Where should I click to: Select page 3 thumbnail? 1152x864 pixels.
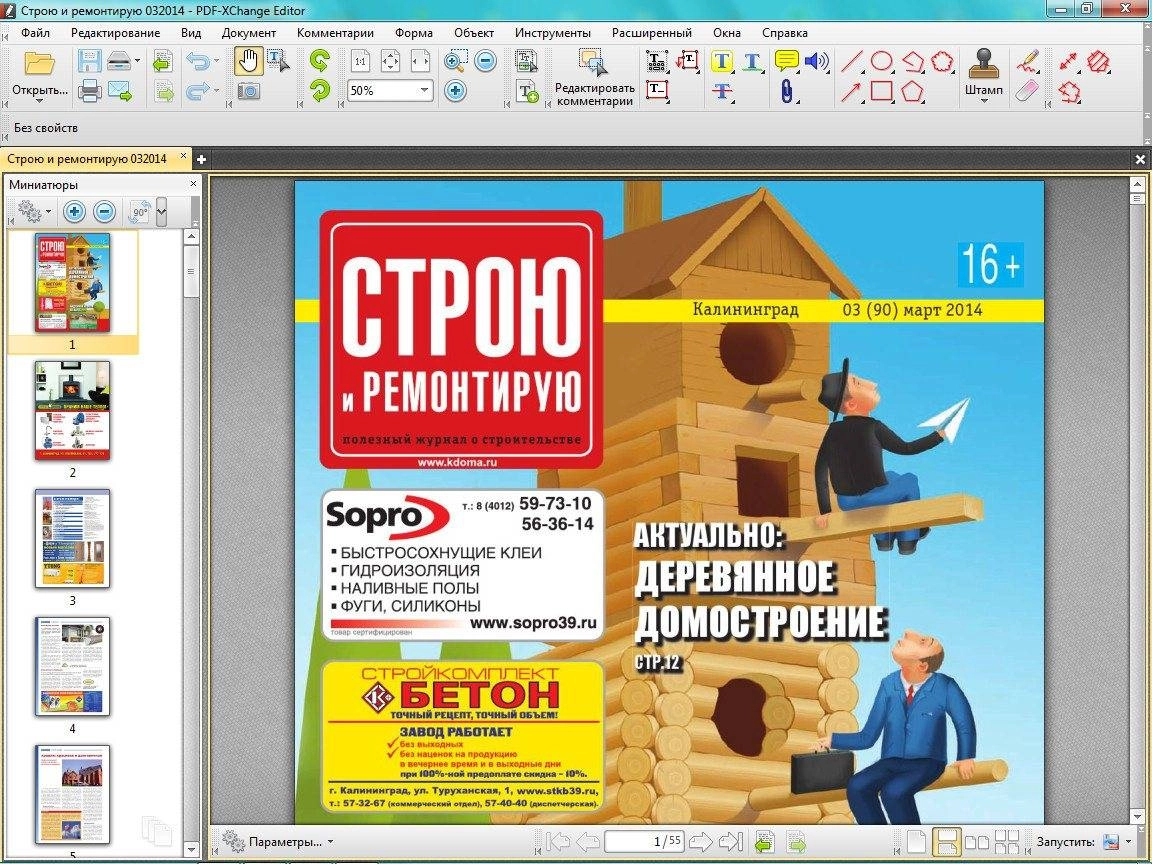(x=72, y=539)
